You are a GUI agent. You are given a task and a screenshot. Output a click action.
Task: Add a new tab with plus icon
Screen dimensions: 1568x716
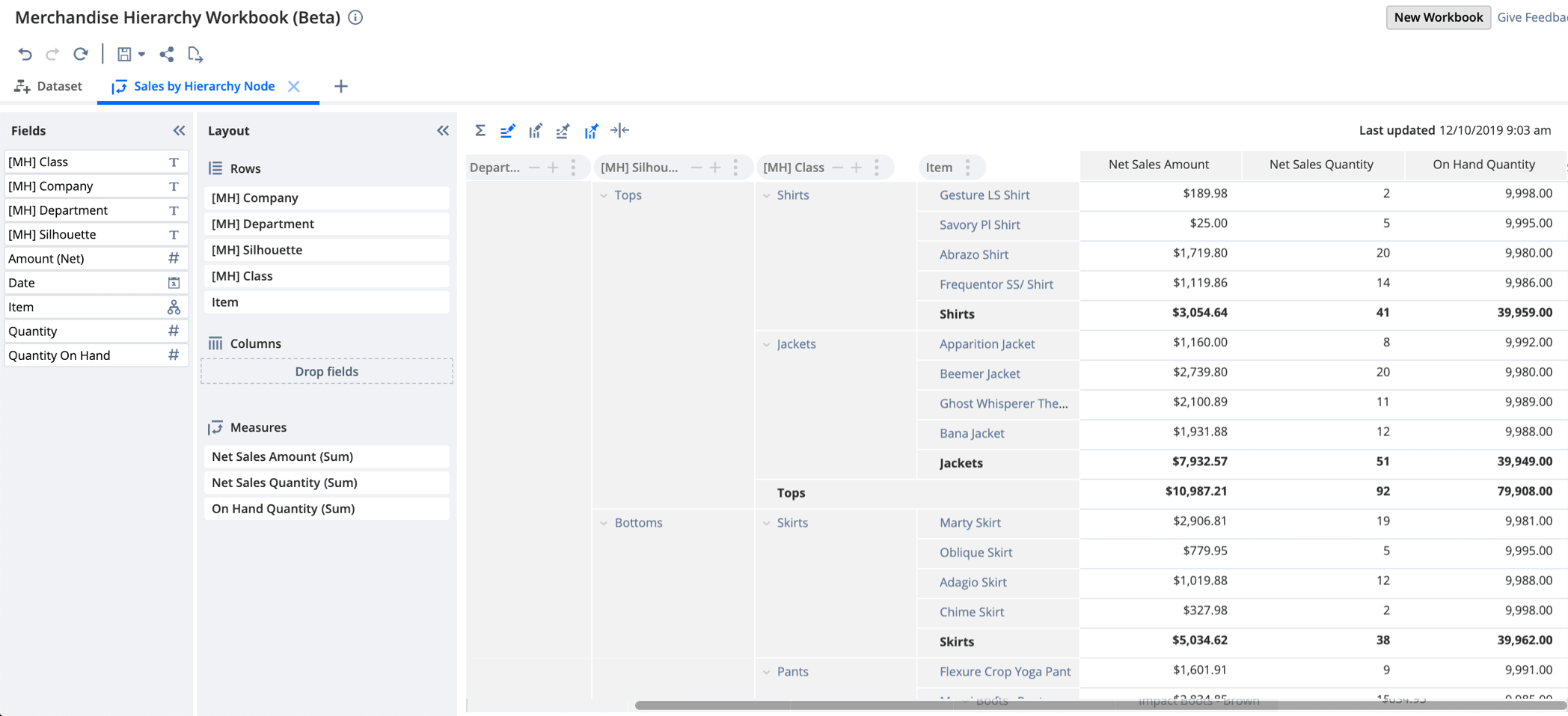coord(341,86)
